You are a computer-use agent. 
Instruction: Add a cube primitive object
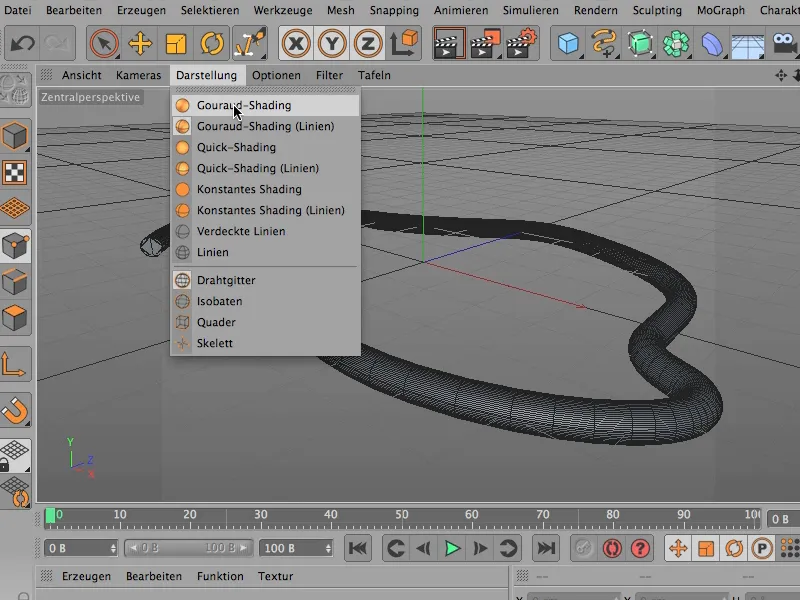click(568, 43)
